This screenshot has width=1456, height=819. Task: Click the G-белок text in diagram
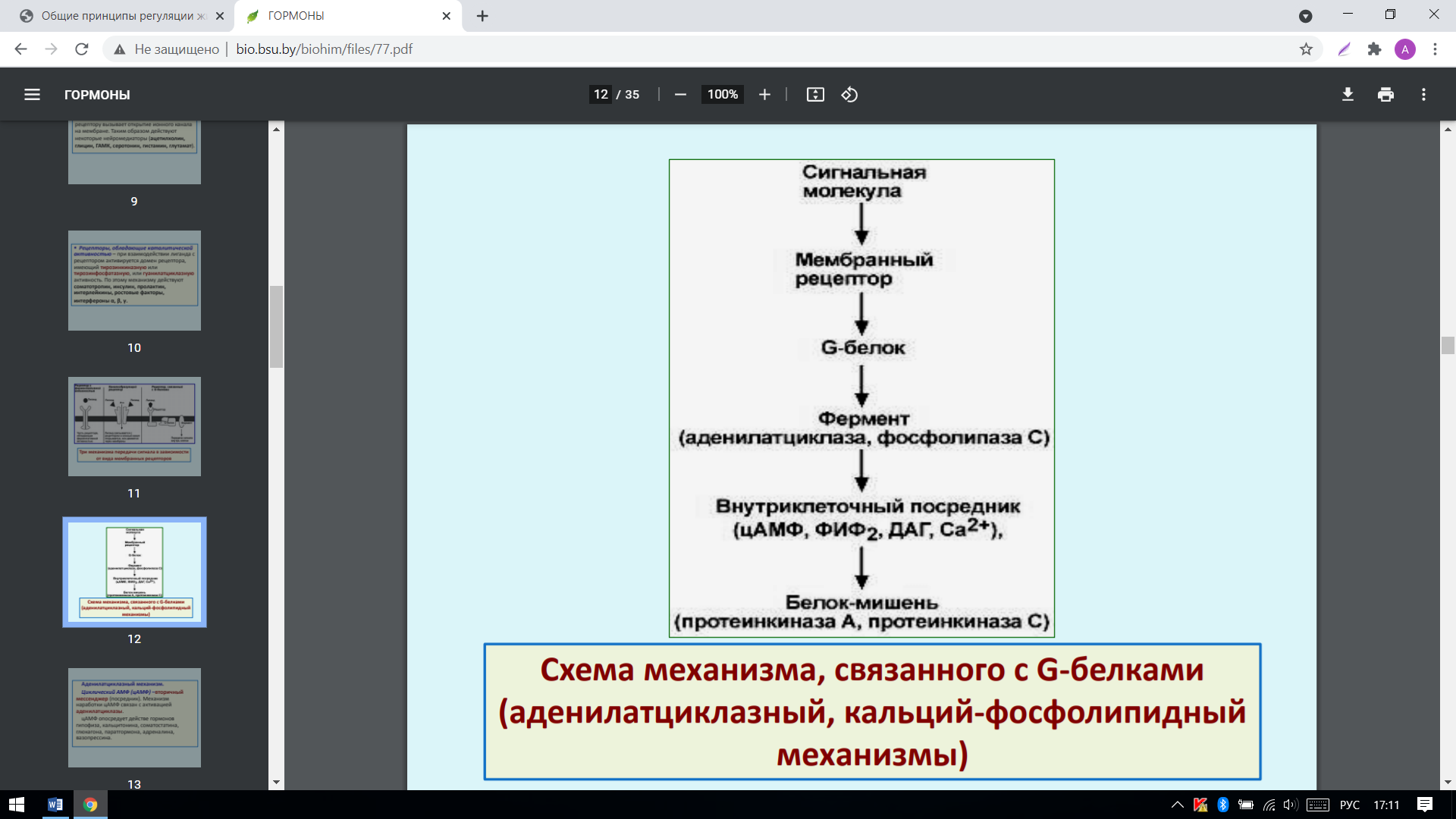coord(863,348)
